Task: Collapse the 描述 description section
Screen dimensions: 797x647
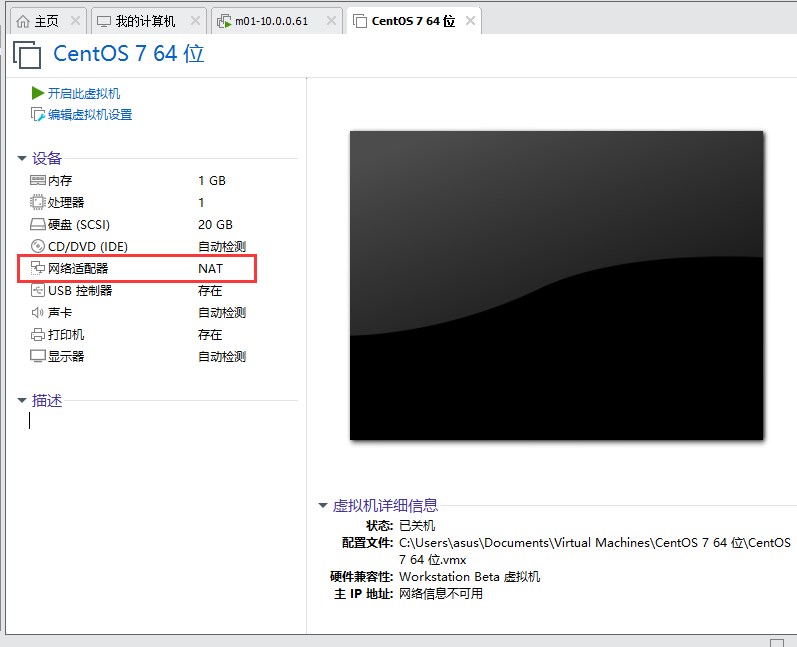Action: (x=22, y=400)
